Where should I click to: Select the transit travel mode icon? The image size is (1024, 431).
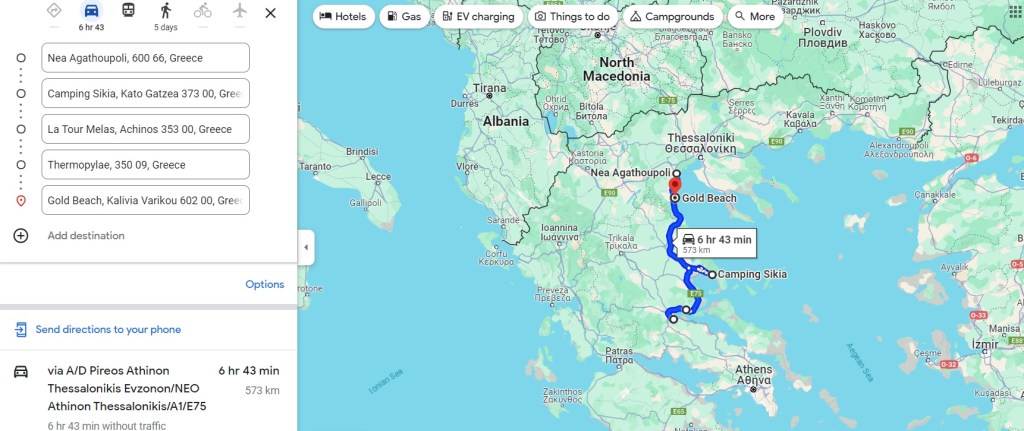tap(129, 10)
